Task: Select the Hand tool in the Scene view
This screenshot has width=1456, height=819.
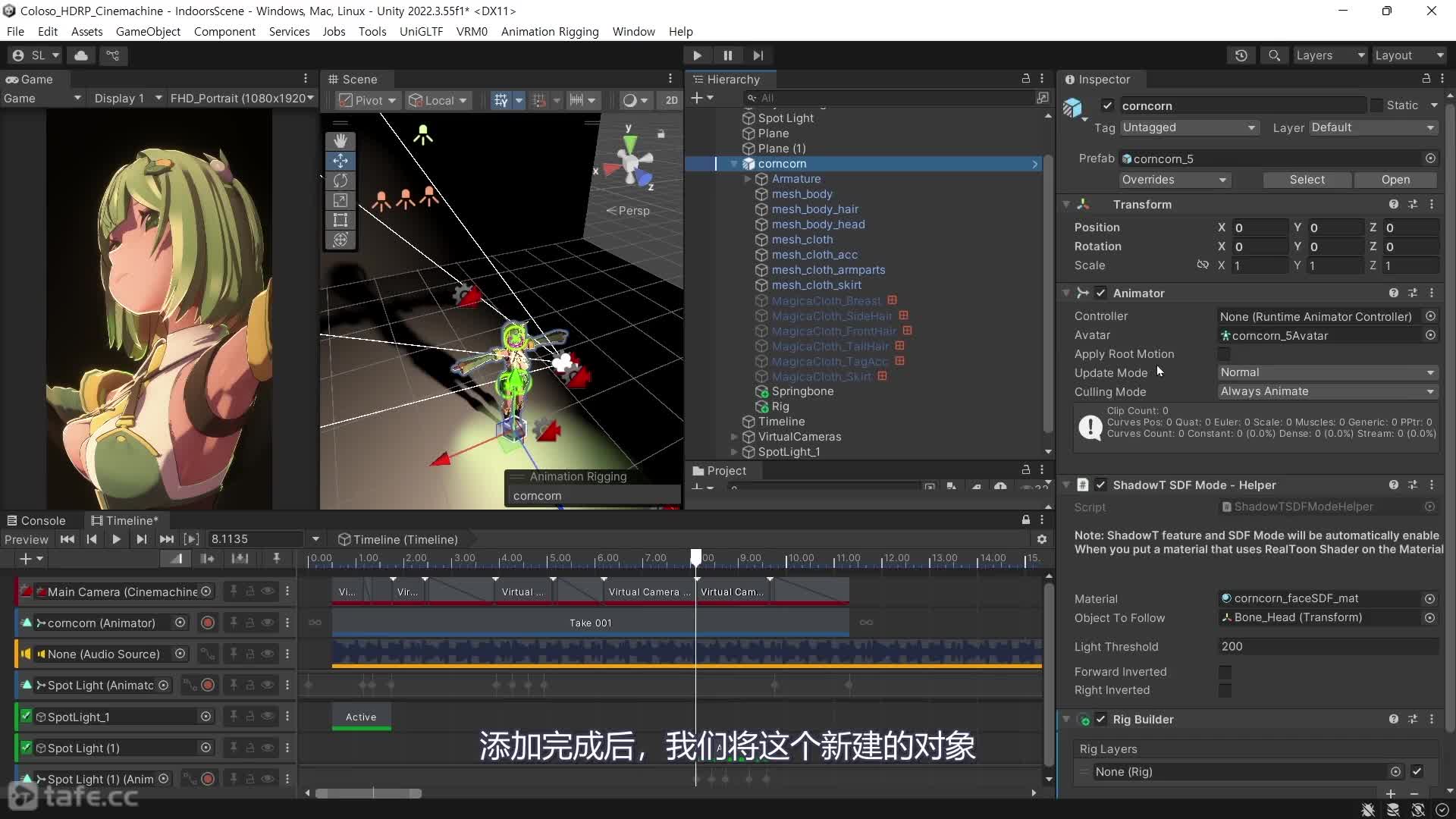Action: click(340, 140)
